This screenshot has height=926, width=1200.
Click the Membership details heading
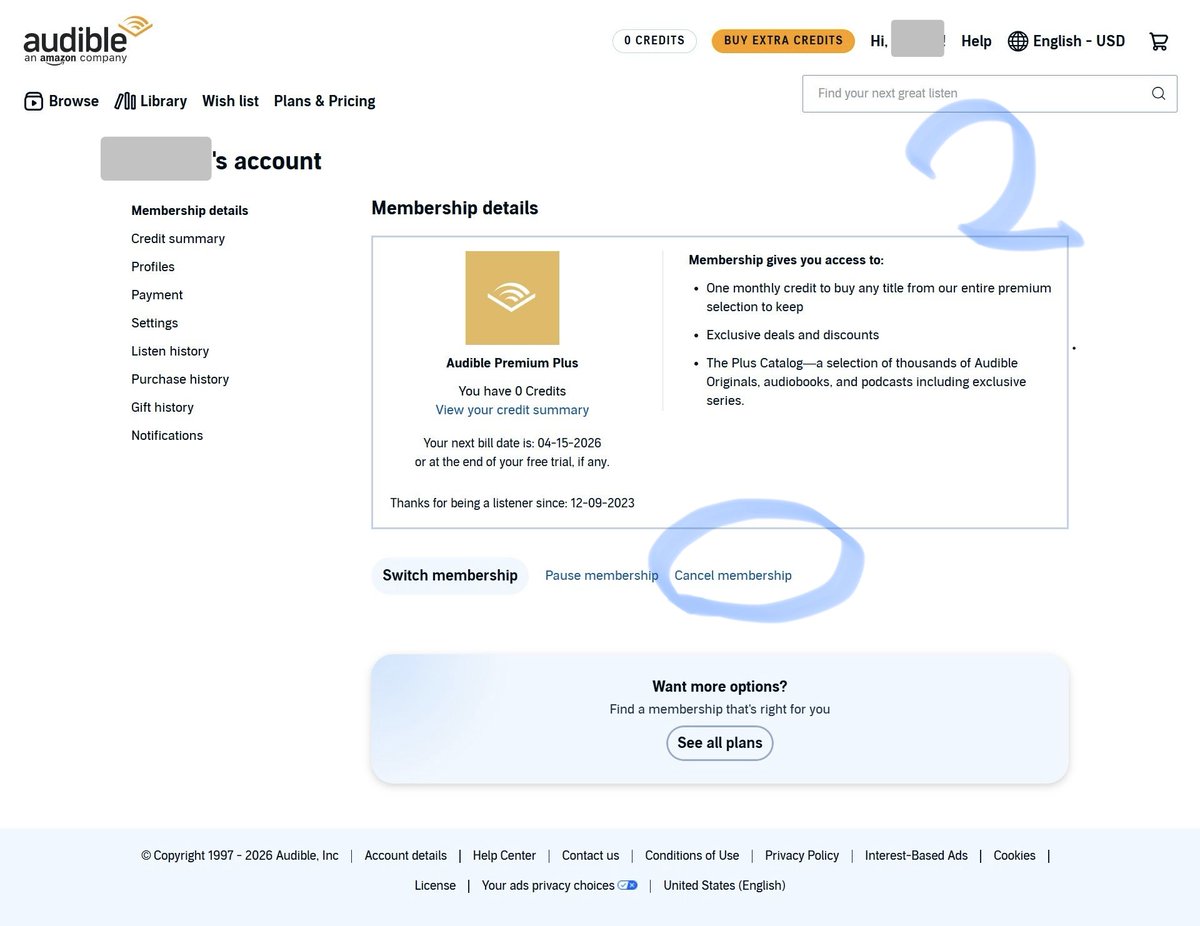455,208
